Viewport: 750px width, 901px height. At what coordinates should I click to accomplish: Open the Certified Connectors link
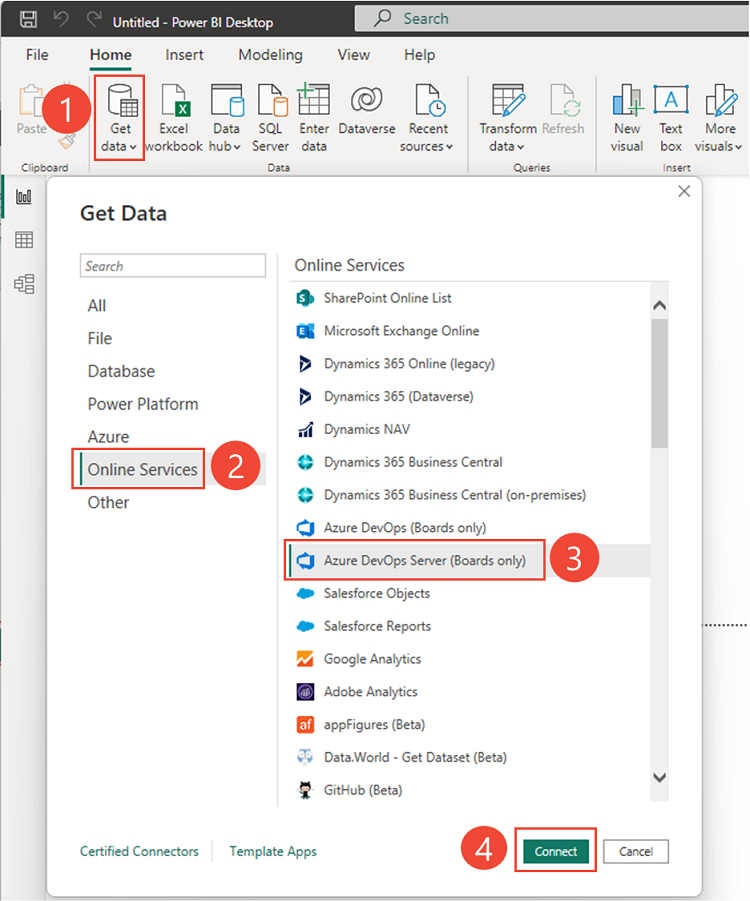point(139,851)
